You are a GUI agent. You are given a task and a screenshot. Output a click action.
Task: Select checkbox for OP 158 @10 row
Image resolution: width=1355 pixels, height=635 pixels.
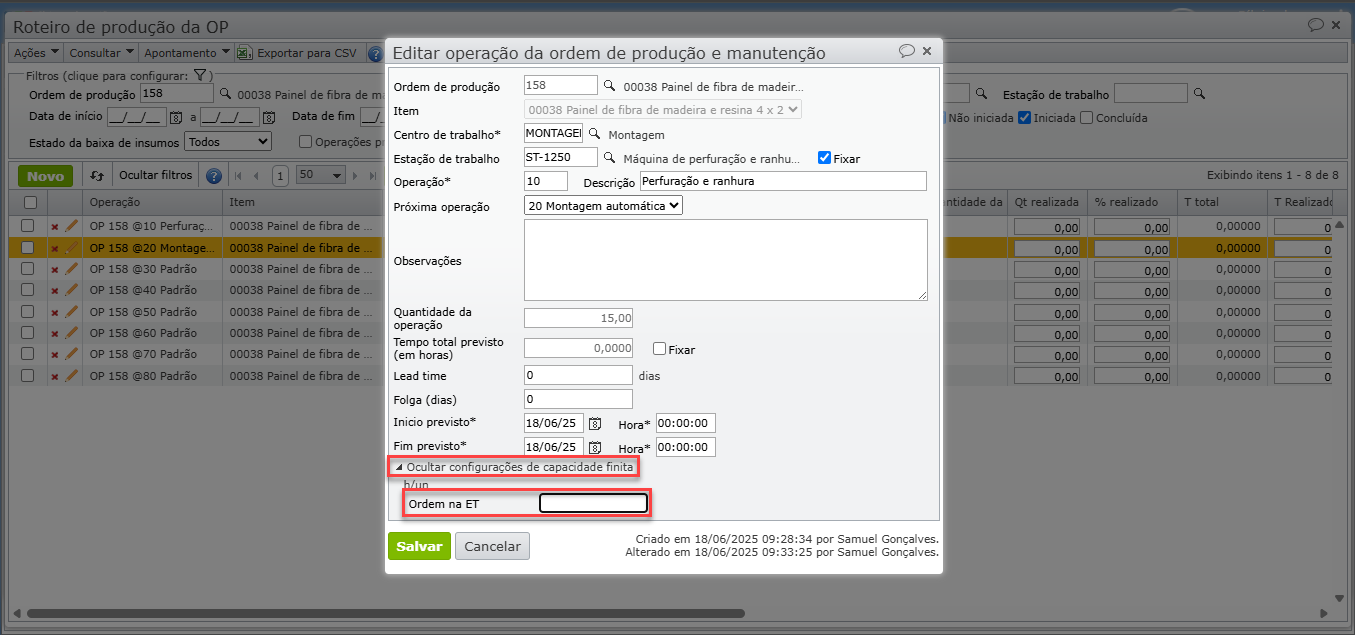(29, 226)
